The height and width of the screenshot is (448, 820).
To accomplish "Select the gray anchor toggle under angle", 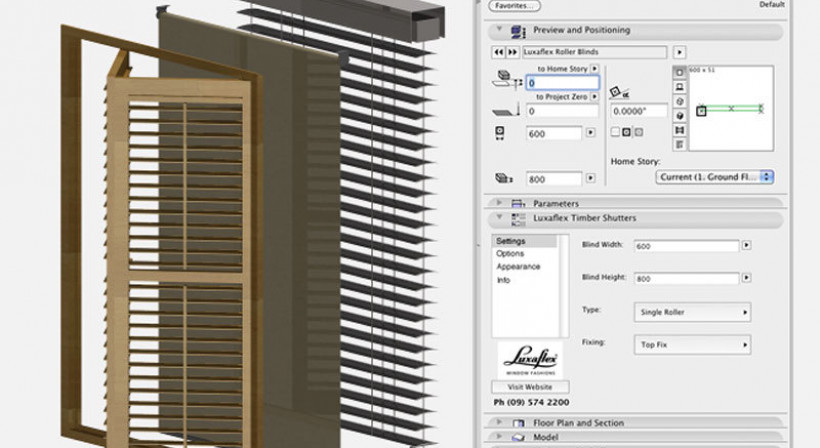I will click(639, 132).
